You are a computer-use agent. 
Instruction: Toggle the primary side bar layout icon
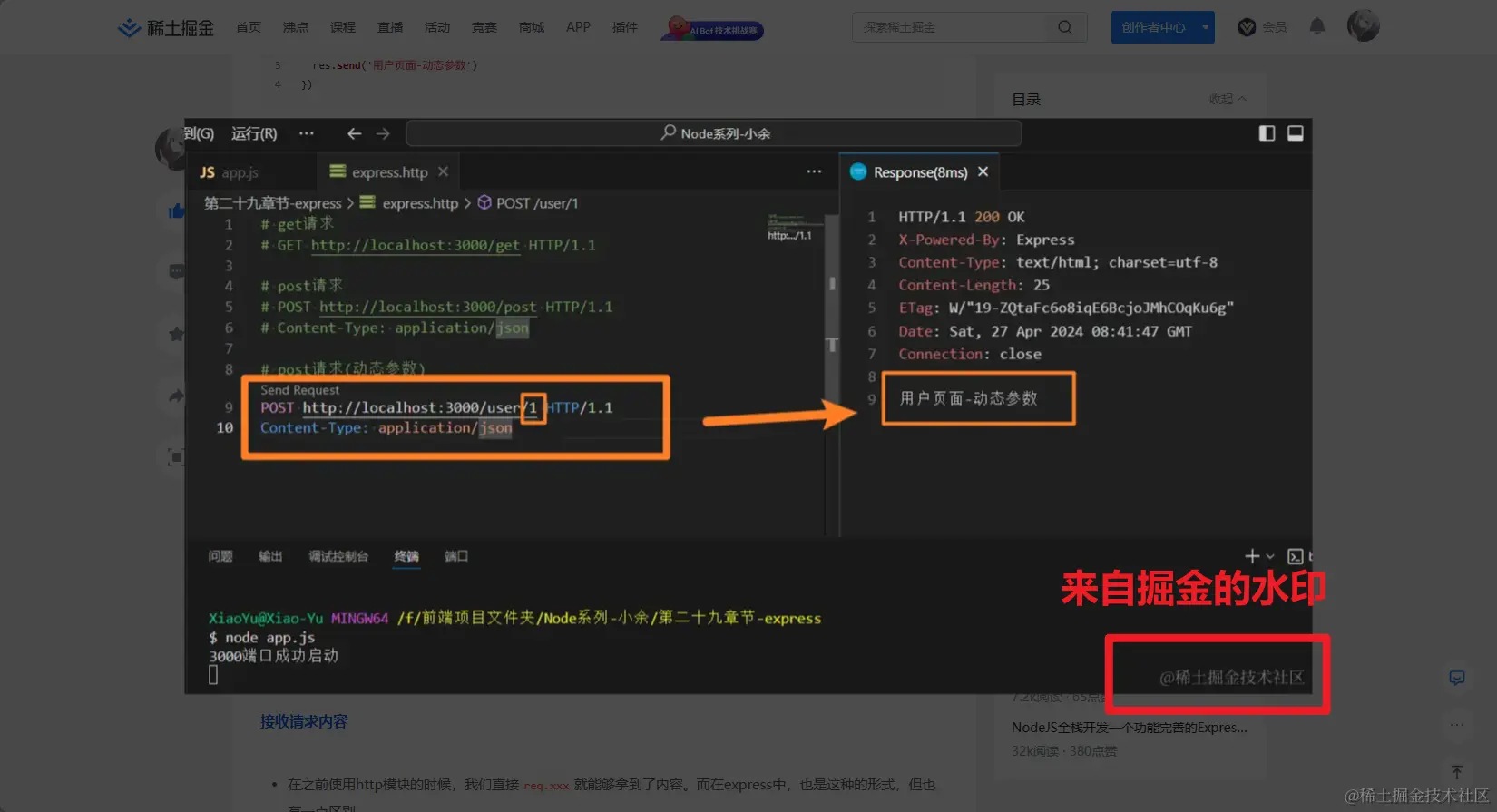pyautogui.click(x=1267, y=133)
